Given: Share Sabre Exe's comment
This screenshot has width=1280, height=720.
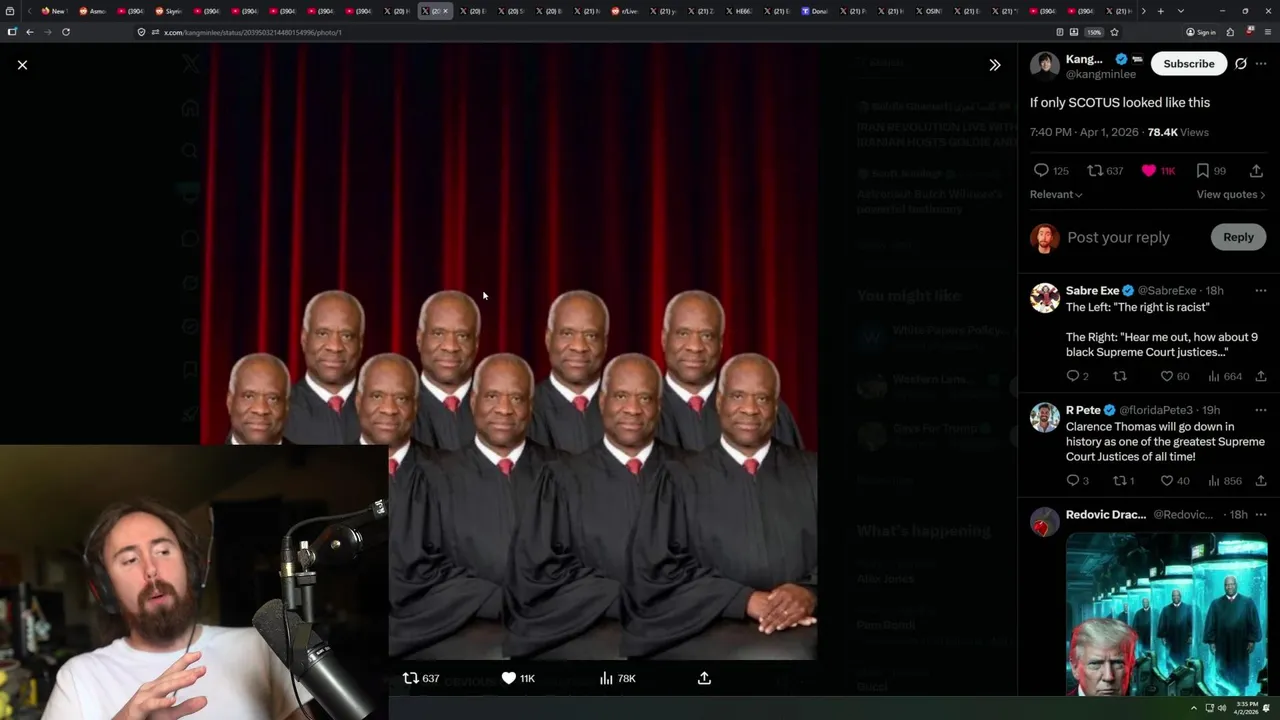Looking at the screenshot, I should coord(1261,376).
